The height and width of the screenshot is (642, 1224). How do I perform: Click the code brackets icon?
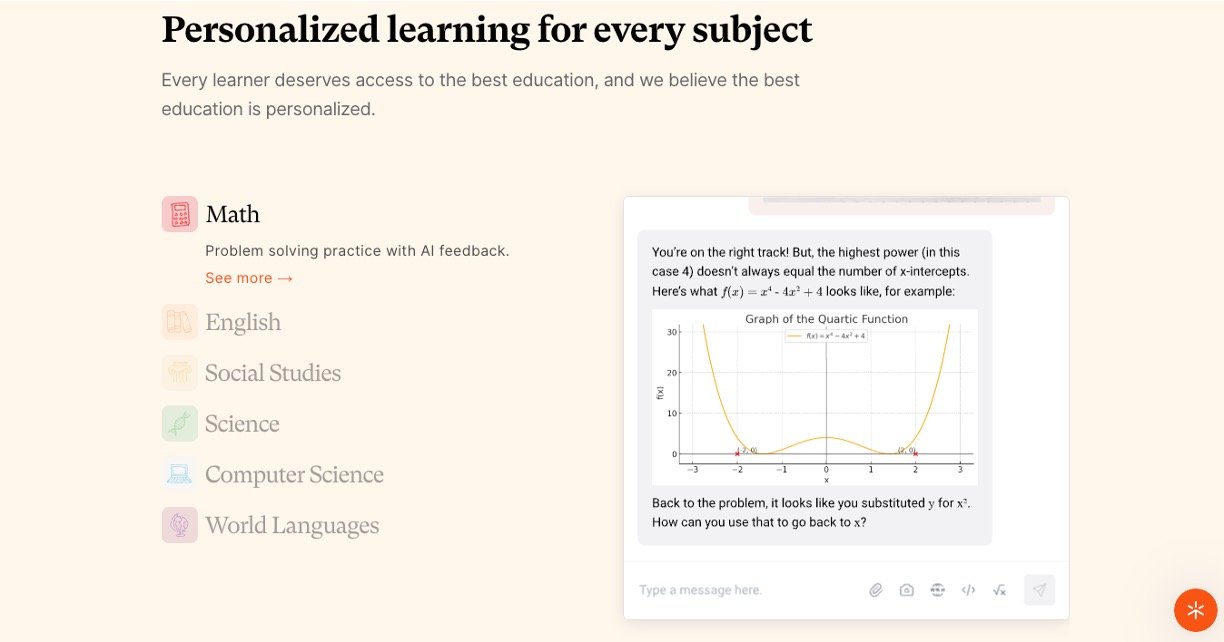click(968, 590)
